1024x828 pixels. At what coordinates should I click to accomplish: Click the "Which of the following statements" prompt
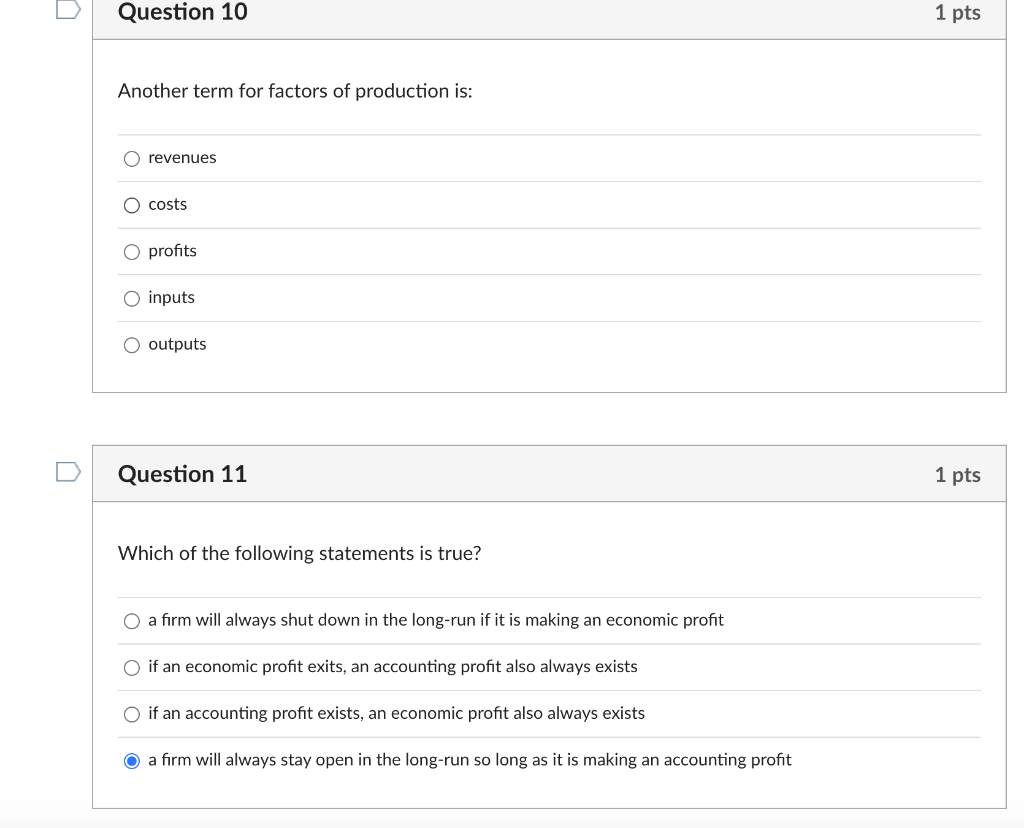click(x=299, y=553)
